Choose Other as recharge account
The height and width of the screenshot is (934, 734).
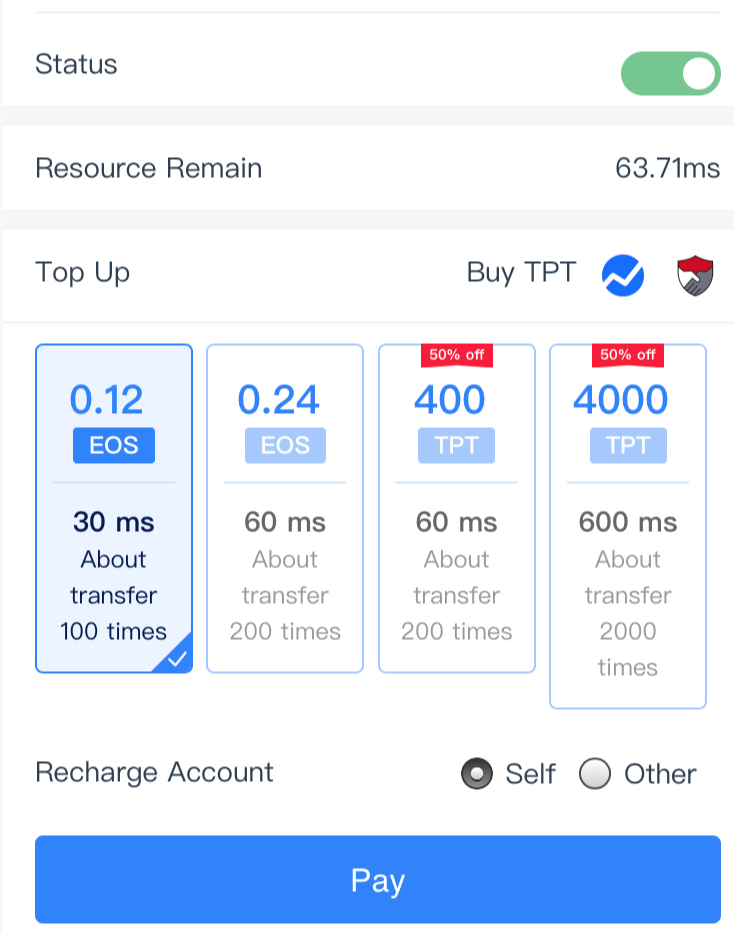click(x=595, y=774)
